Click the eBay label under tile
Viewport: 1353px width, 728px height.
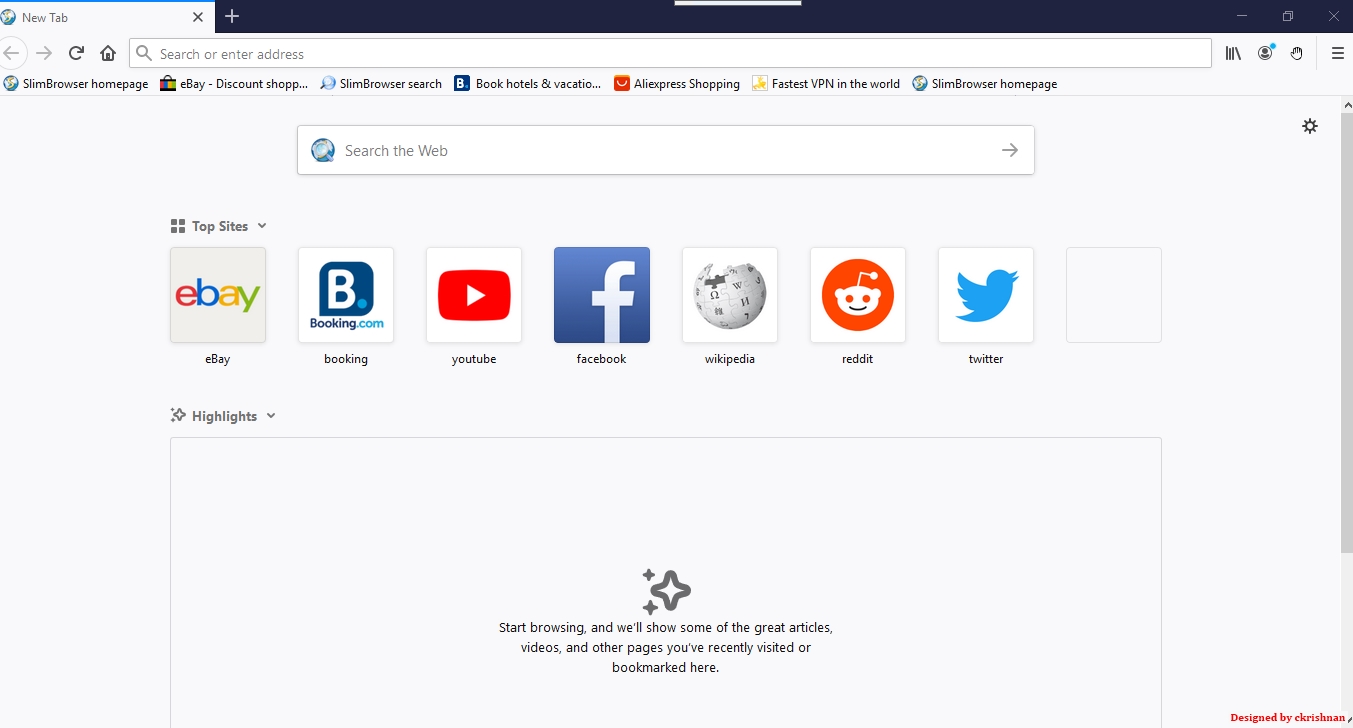tap(218, 359)
